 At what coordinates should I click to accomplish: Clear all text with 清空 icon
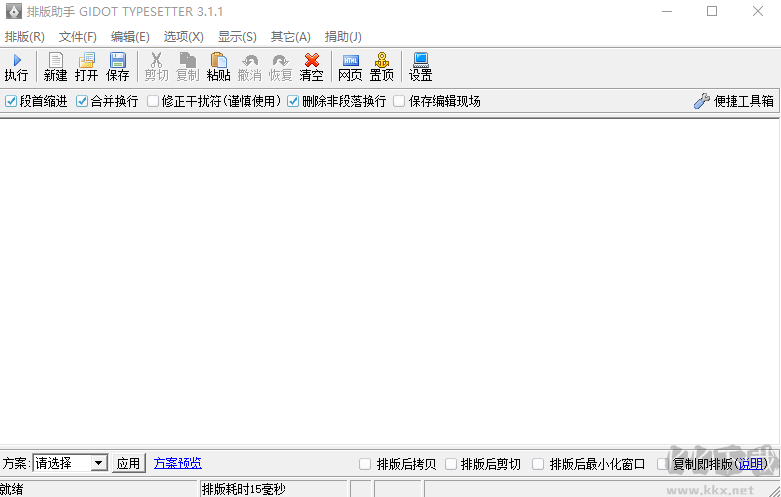(312, 67)
